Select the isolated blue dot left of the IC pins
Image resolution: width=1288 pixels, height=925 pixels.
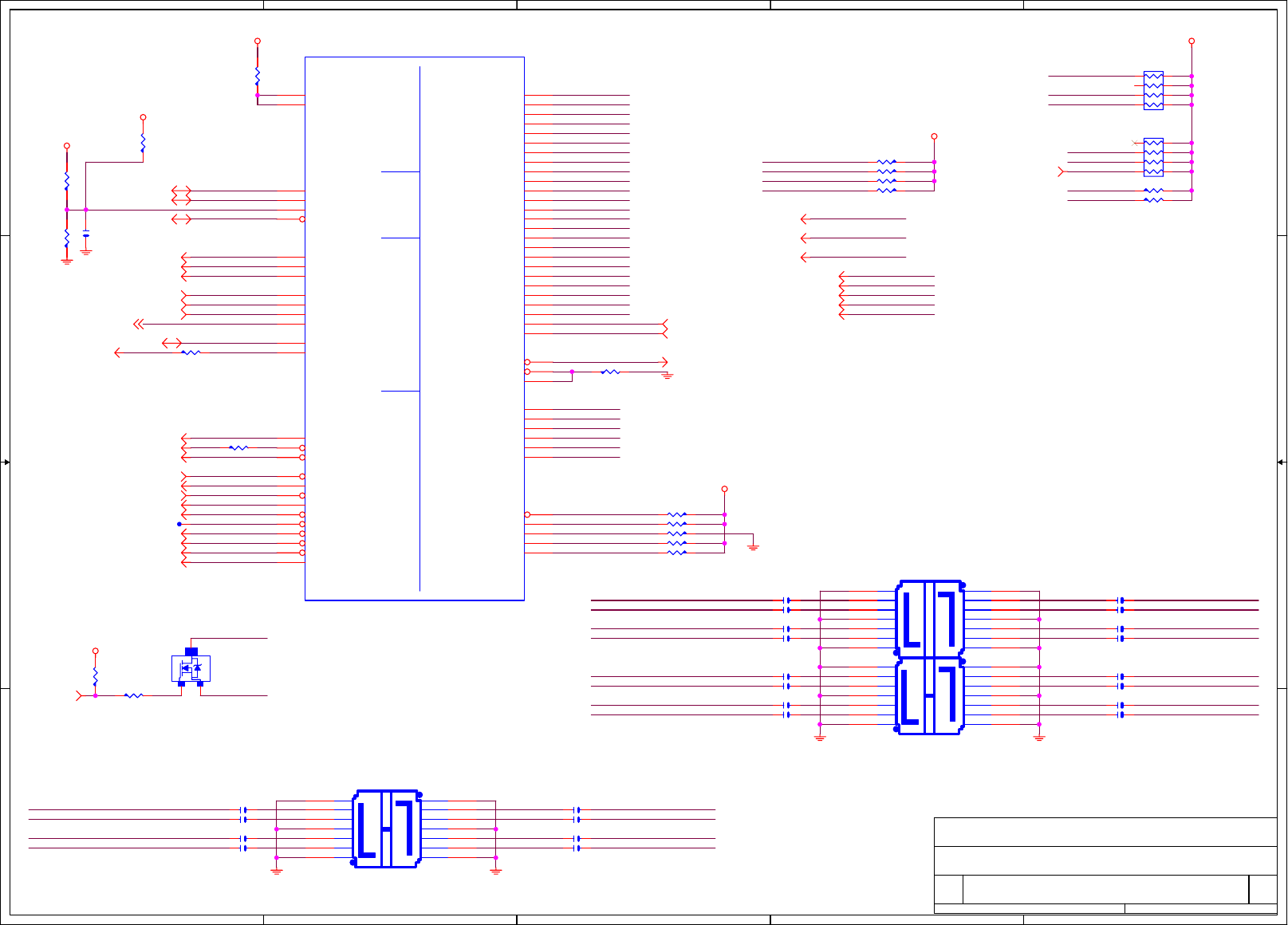(179, 524)
